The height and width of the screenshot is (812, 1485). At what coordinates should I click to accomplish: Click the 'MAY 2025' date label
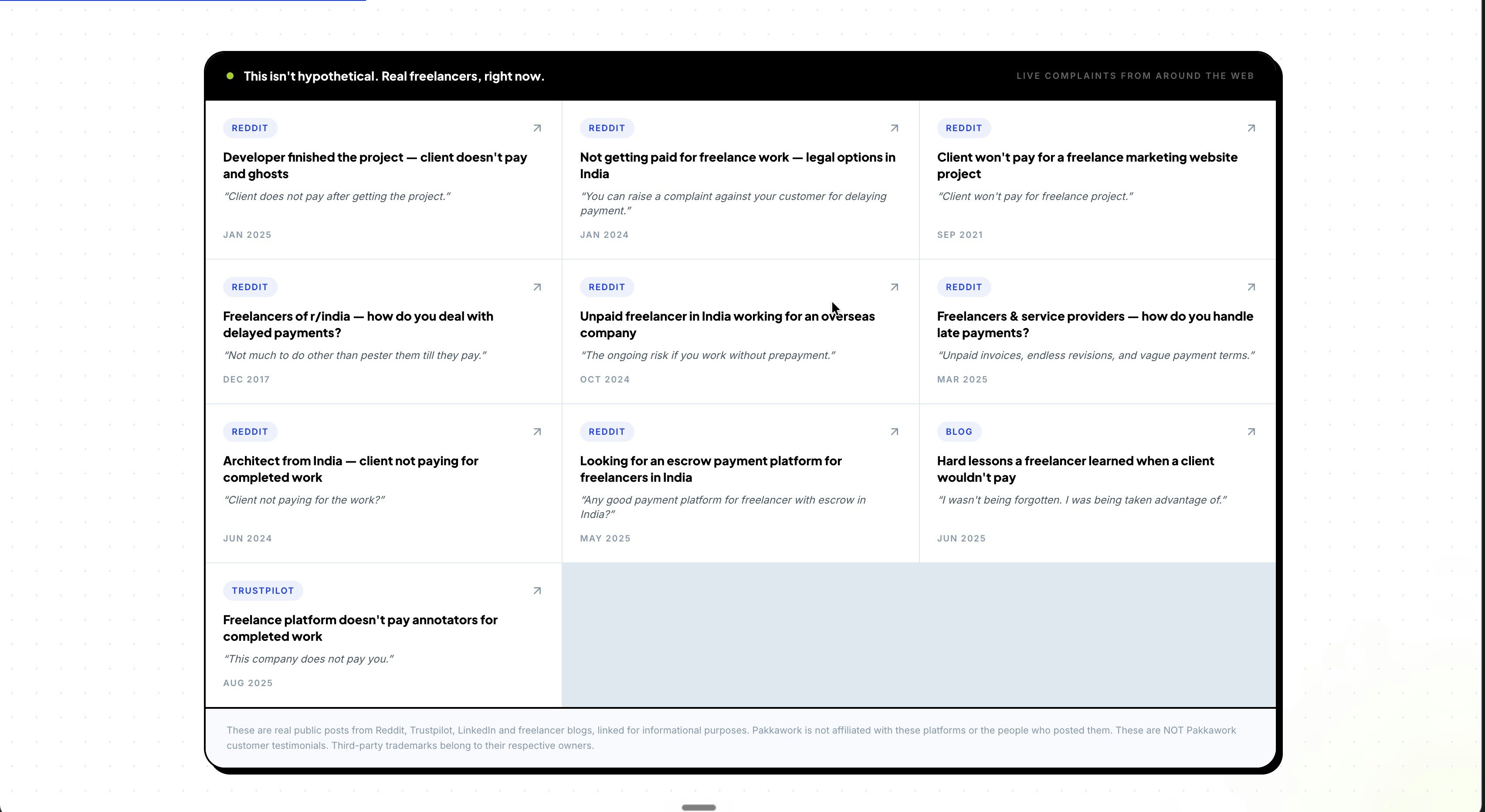(605, 539)
